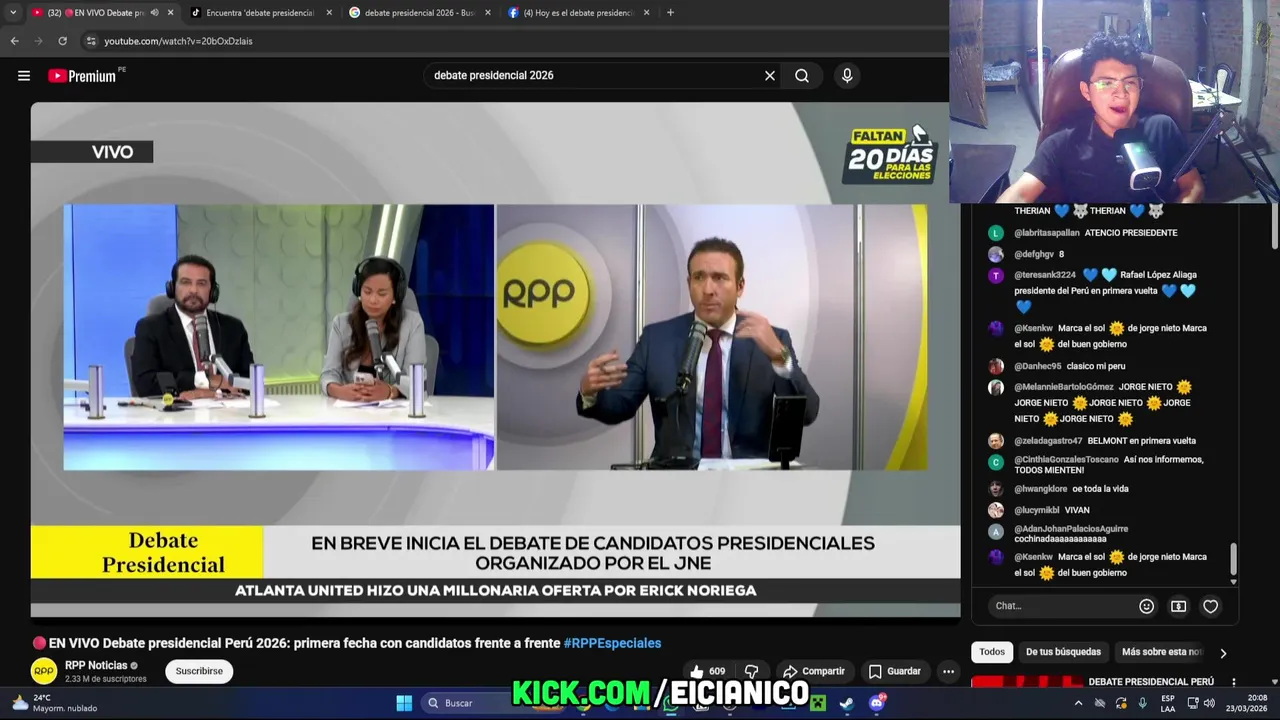The width and height of the screenshot is (1280, 720).
Task: Open the tab search dropdown arrow
Action: point(13,13)
